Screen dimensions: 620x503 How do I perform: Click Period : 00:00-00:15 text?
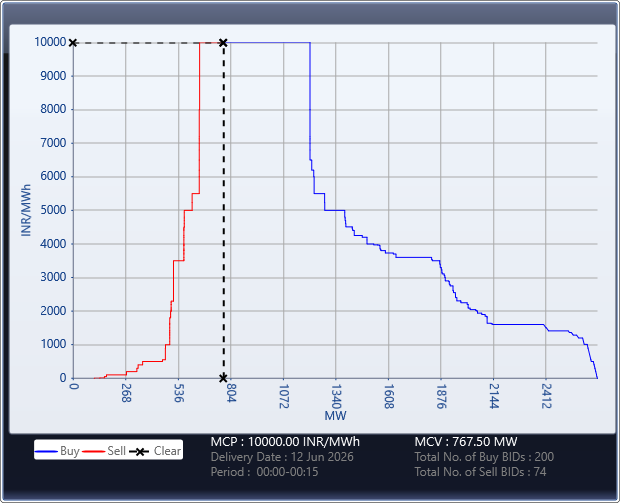tap(265, 472)
